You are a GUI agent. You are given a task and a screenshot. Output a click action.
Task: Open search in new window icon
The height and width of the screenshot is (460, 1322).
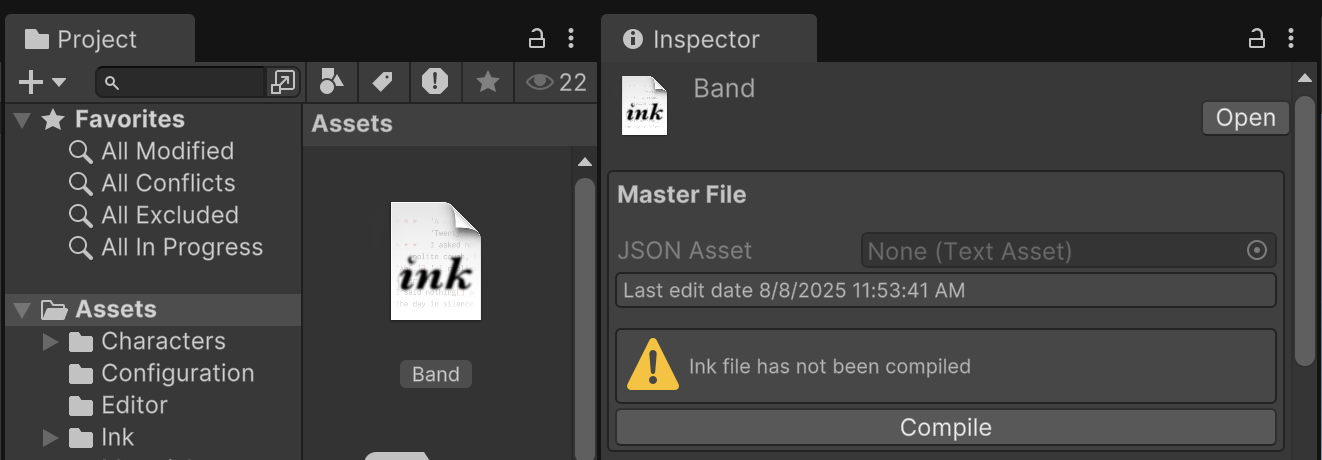[x=283, y=82]
